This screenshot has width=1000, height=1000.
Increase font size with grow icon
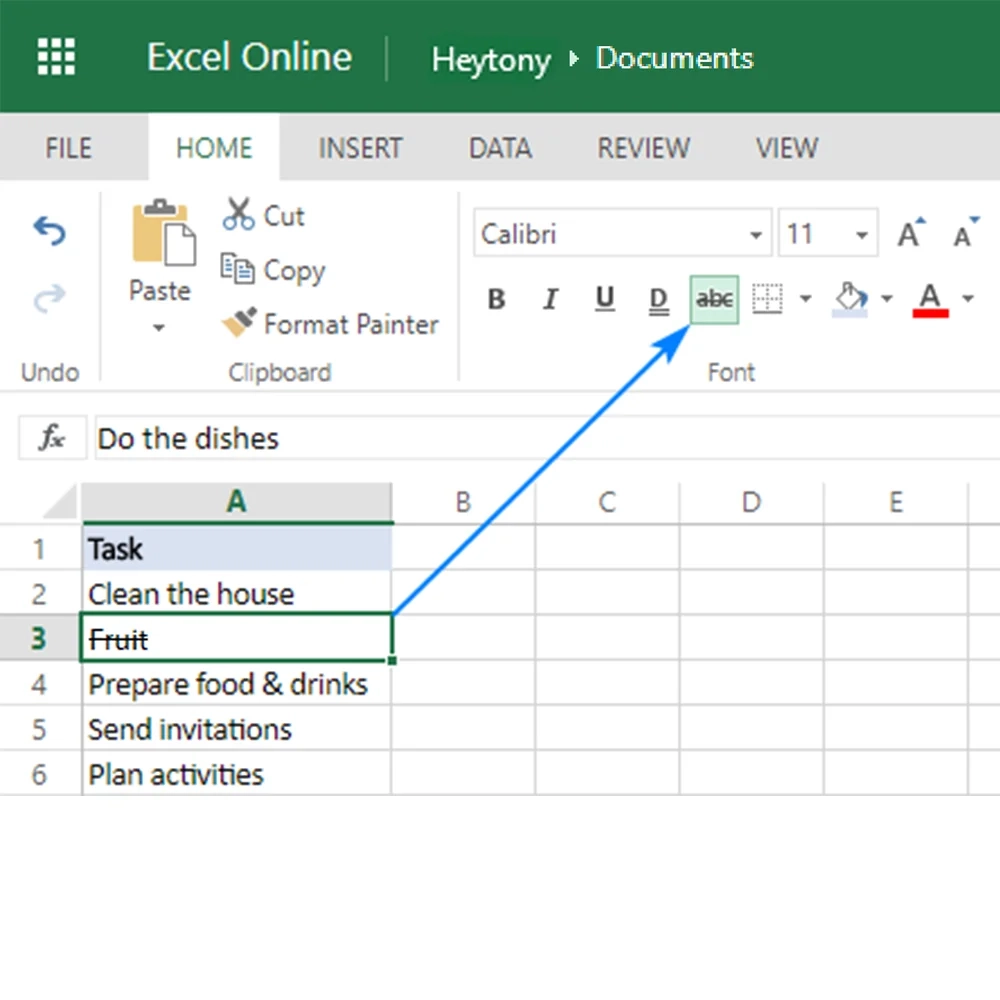tap(911, 233)
